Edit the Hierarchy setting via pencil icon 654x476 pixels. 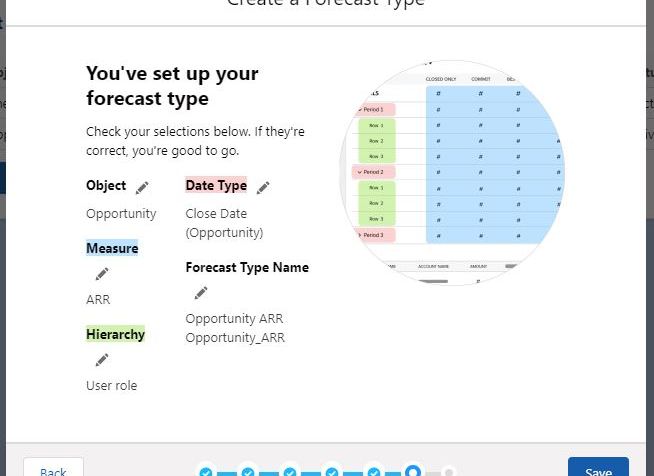tap(101, 360)
